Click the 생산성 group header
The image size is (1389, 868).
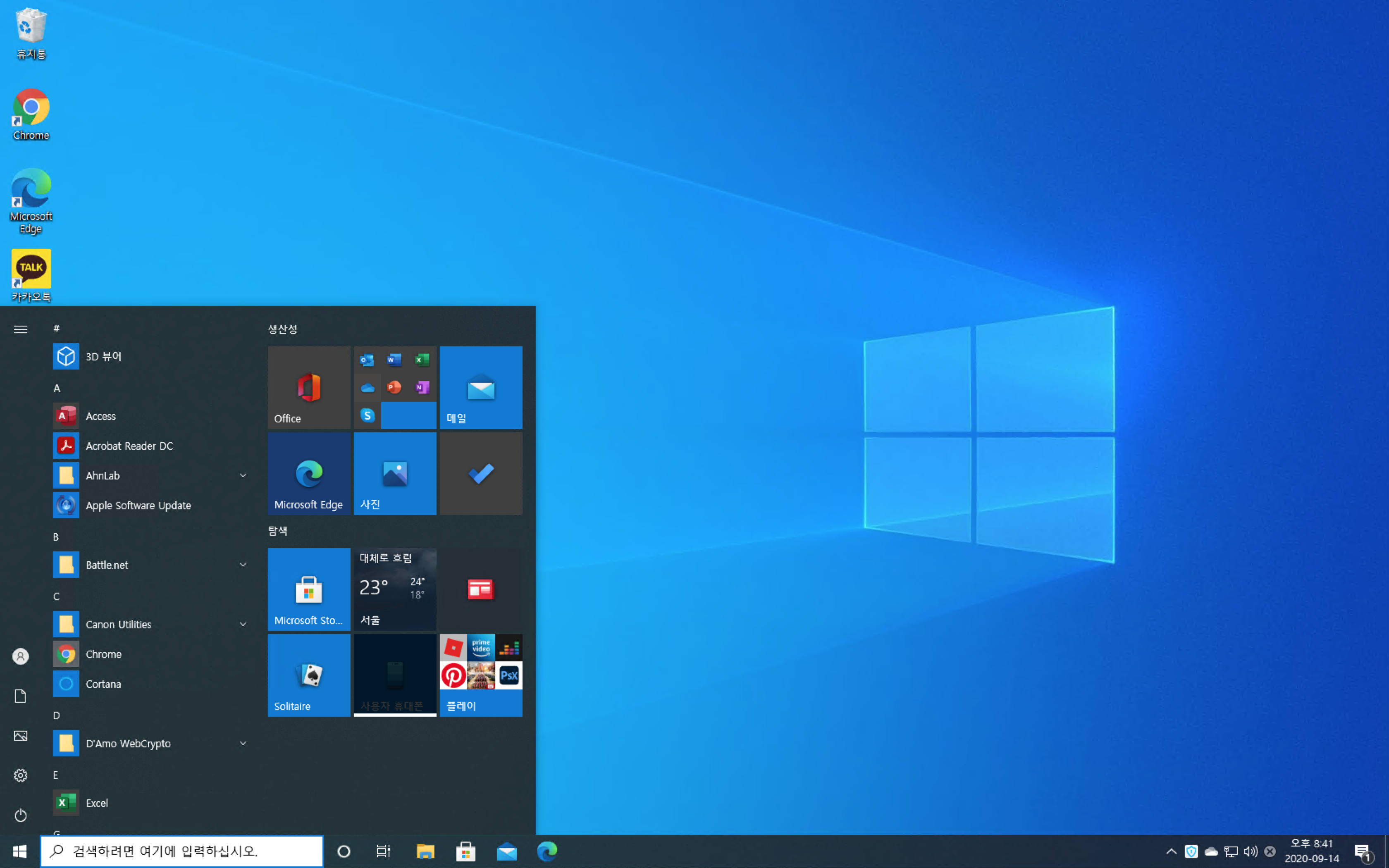click(282, 329)
